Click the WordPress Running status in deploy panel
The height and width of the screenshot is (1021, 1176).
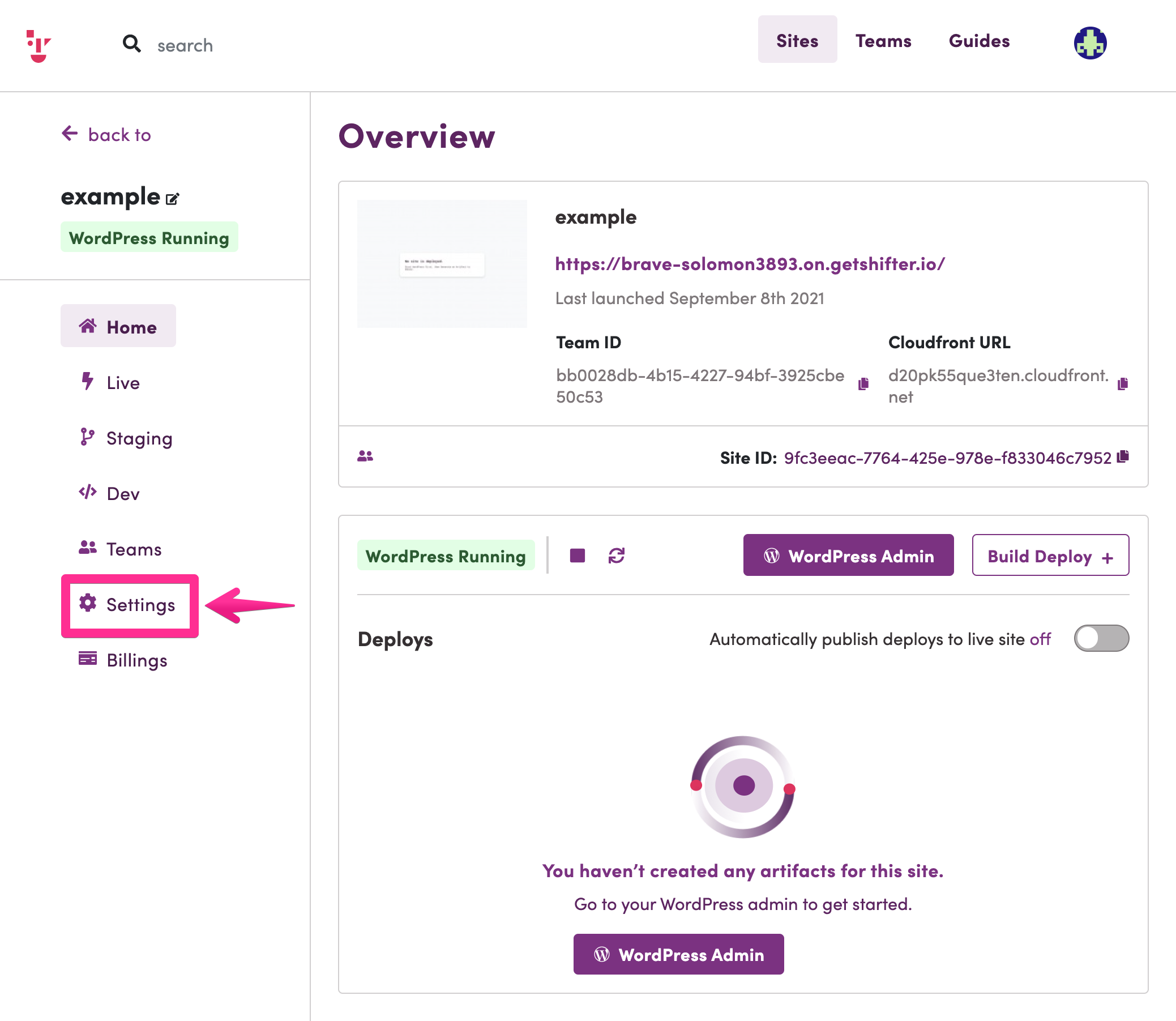[x=446, y=556]
